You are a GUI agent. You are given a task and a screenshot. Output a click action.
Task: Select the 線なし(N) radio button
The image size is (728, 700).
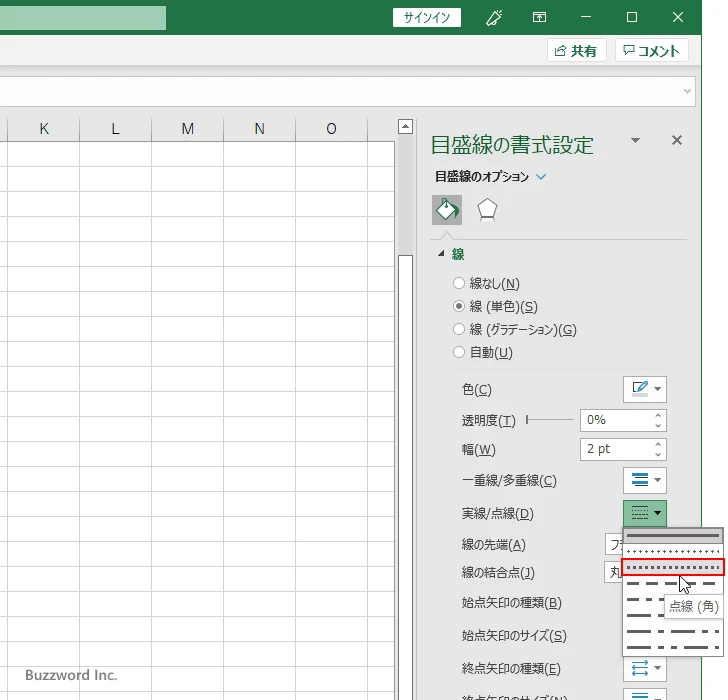459,283
